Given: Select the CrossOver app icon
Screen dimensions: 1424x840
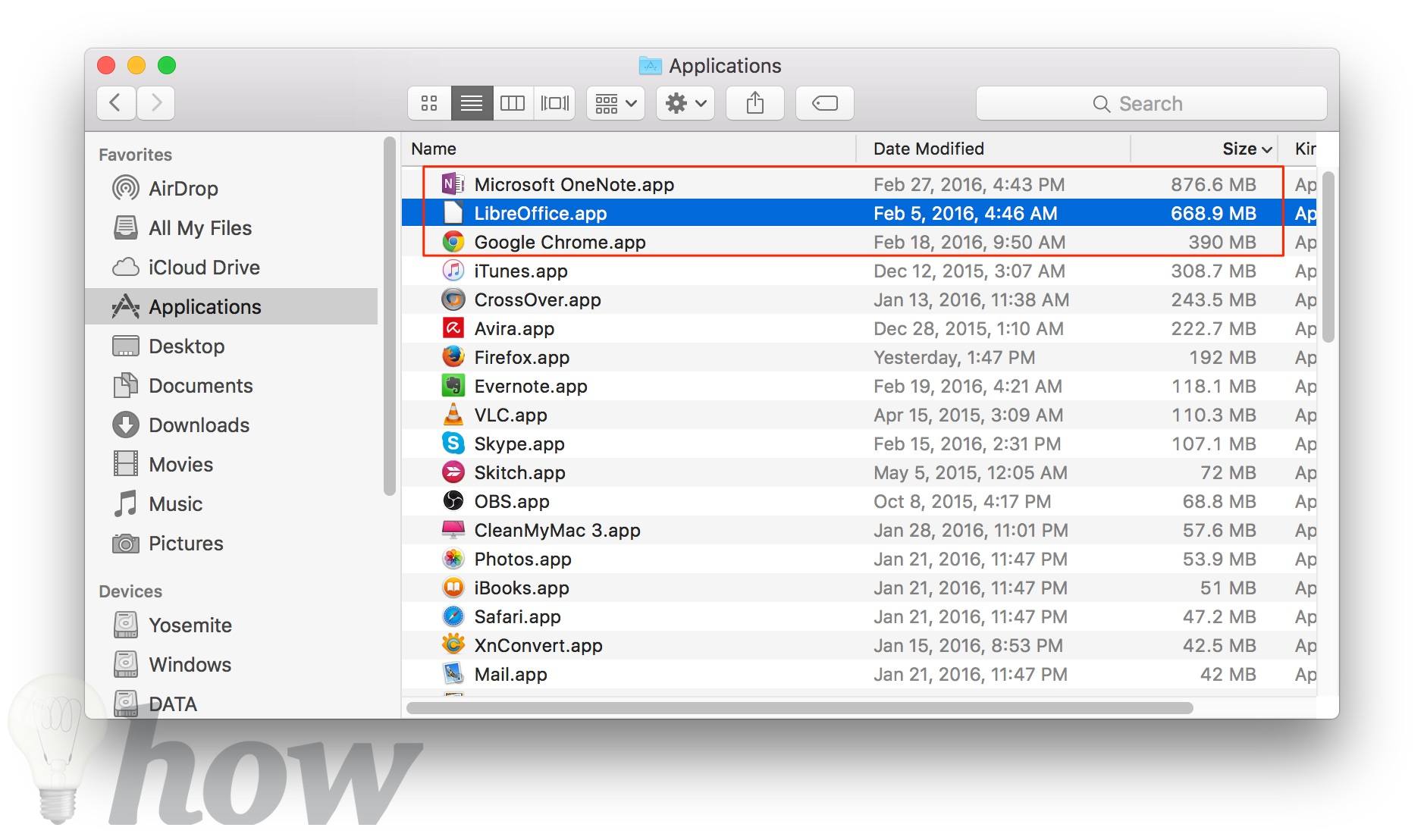Looking at the screenshot, I should click(x=453, y=299).
